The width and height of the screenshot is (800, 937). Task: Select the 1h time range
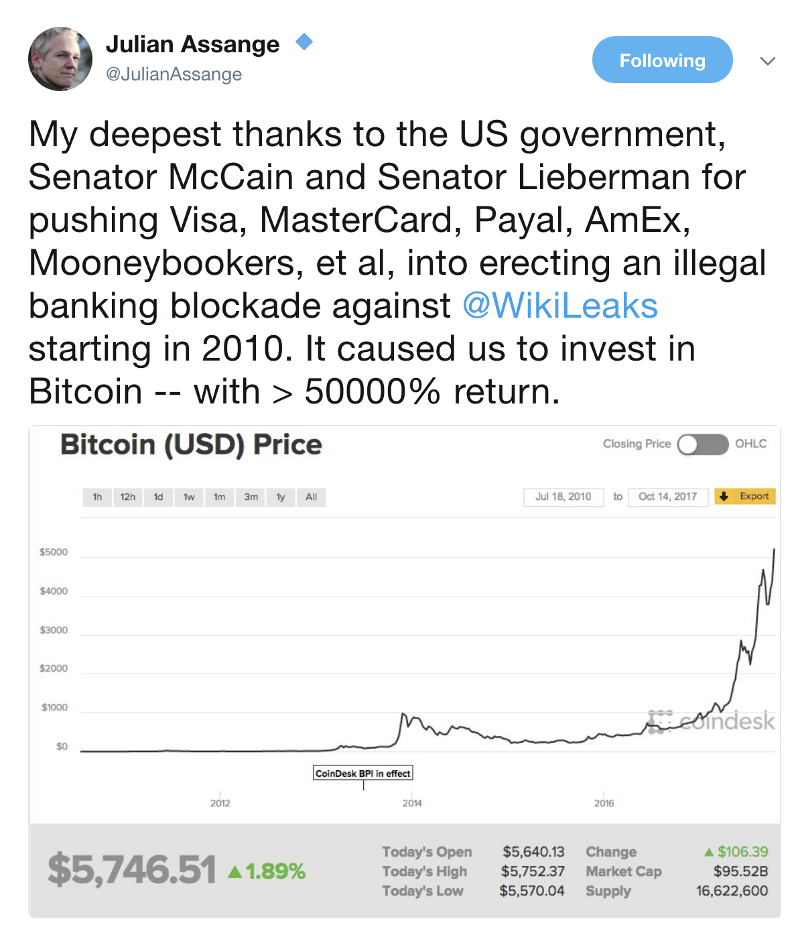(x=97, y=497)
